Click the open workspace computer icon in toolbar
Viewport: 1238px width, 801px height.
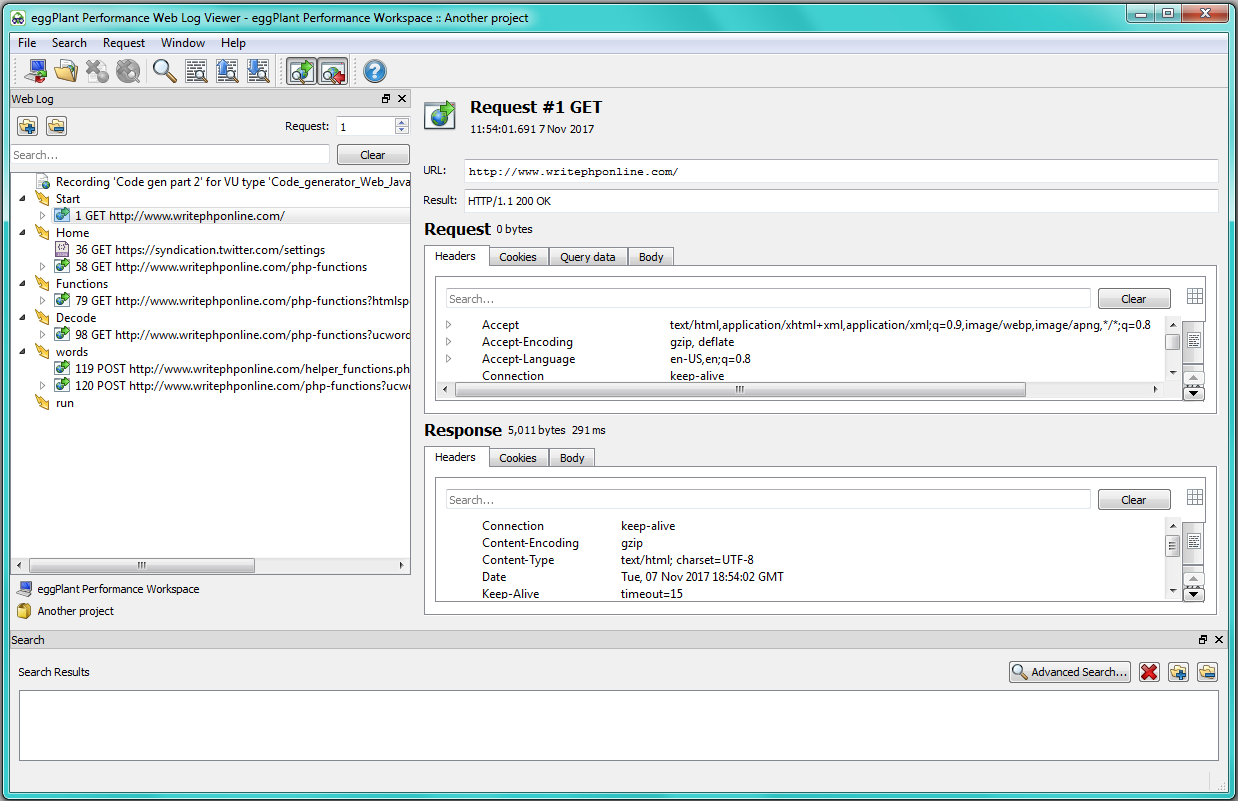tap(37, 71)
